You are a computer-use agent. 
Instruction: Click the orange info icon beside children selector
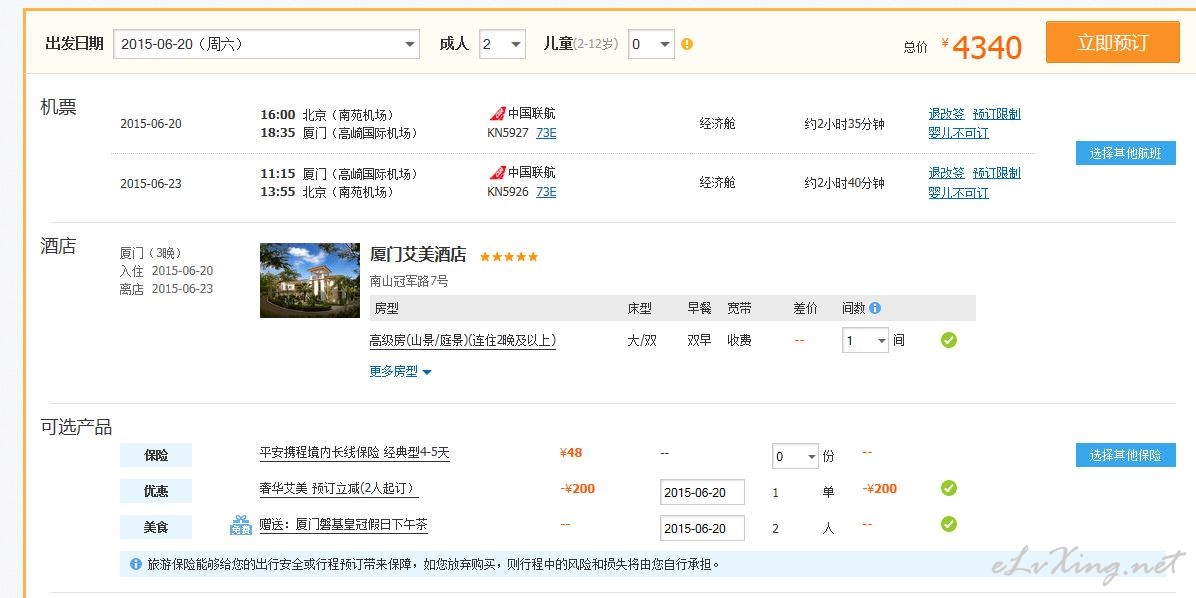[686, 44]
